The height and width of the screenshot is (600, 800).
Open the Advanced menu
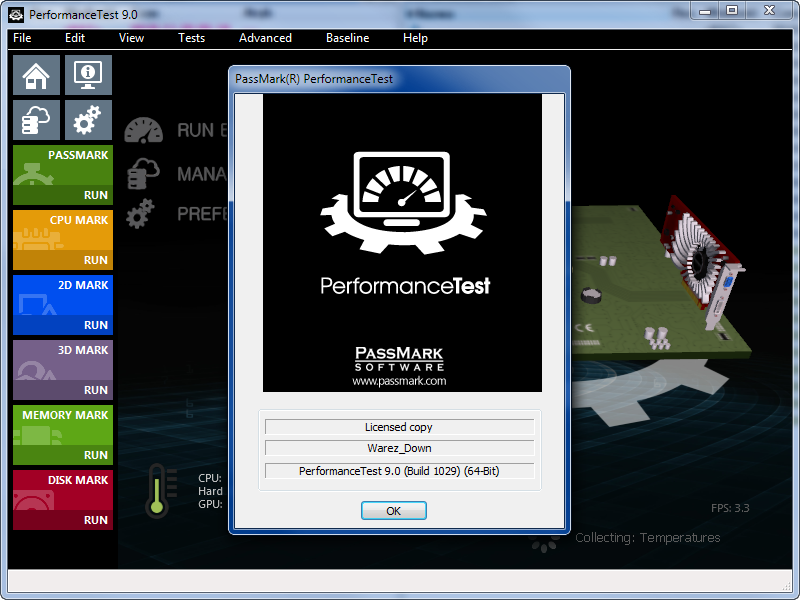(265, 38)
